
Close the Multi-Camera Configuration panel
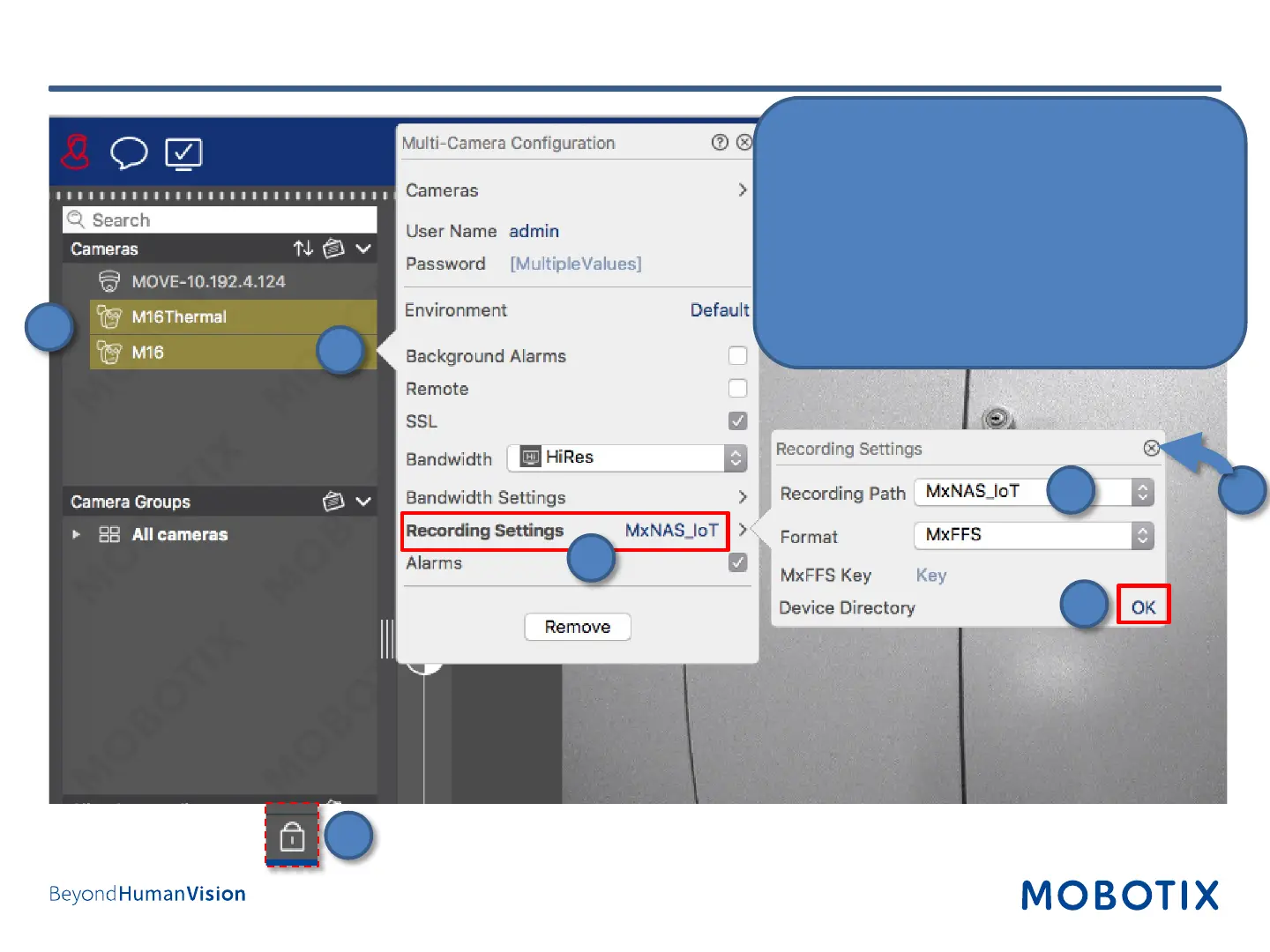coord(744,142)
